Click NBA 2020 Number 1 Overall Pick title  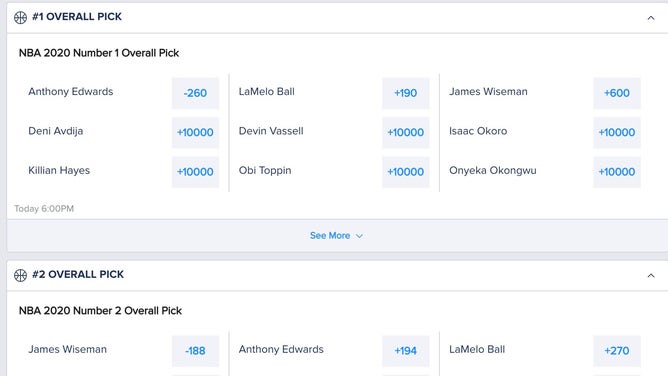pos(99,53)
